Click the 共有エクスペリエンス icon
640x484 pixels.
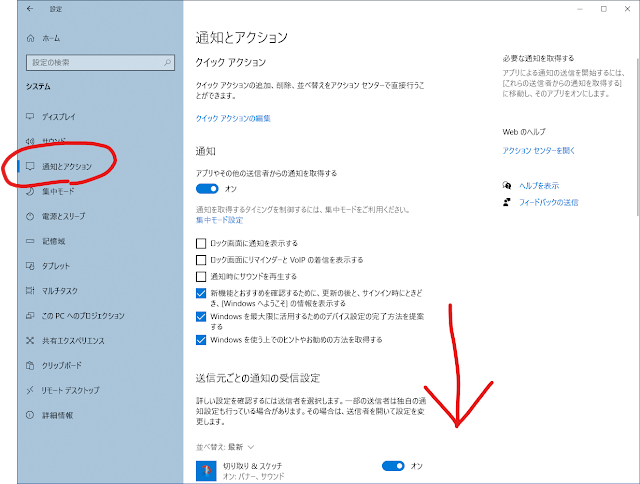pyautogui.click(x=30, y=340)
